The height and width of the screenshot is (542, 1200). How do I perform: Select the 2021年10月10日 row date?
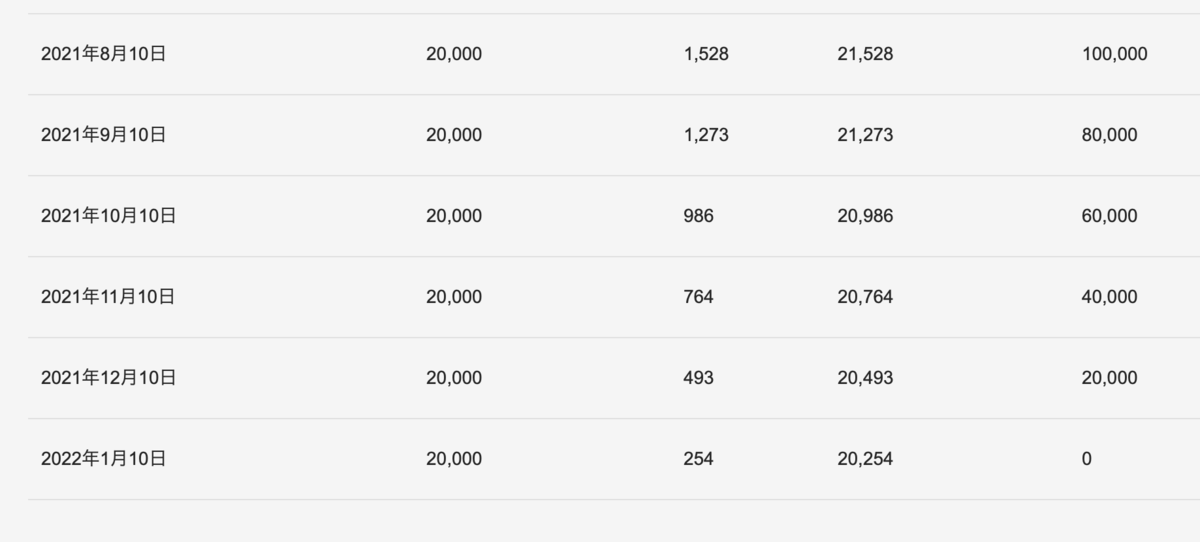108,216
